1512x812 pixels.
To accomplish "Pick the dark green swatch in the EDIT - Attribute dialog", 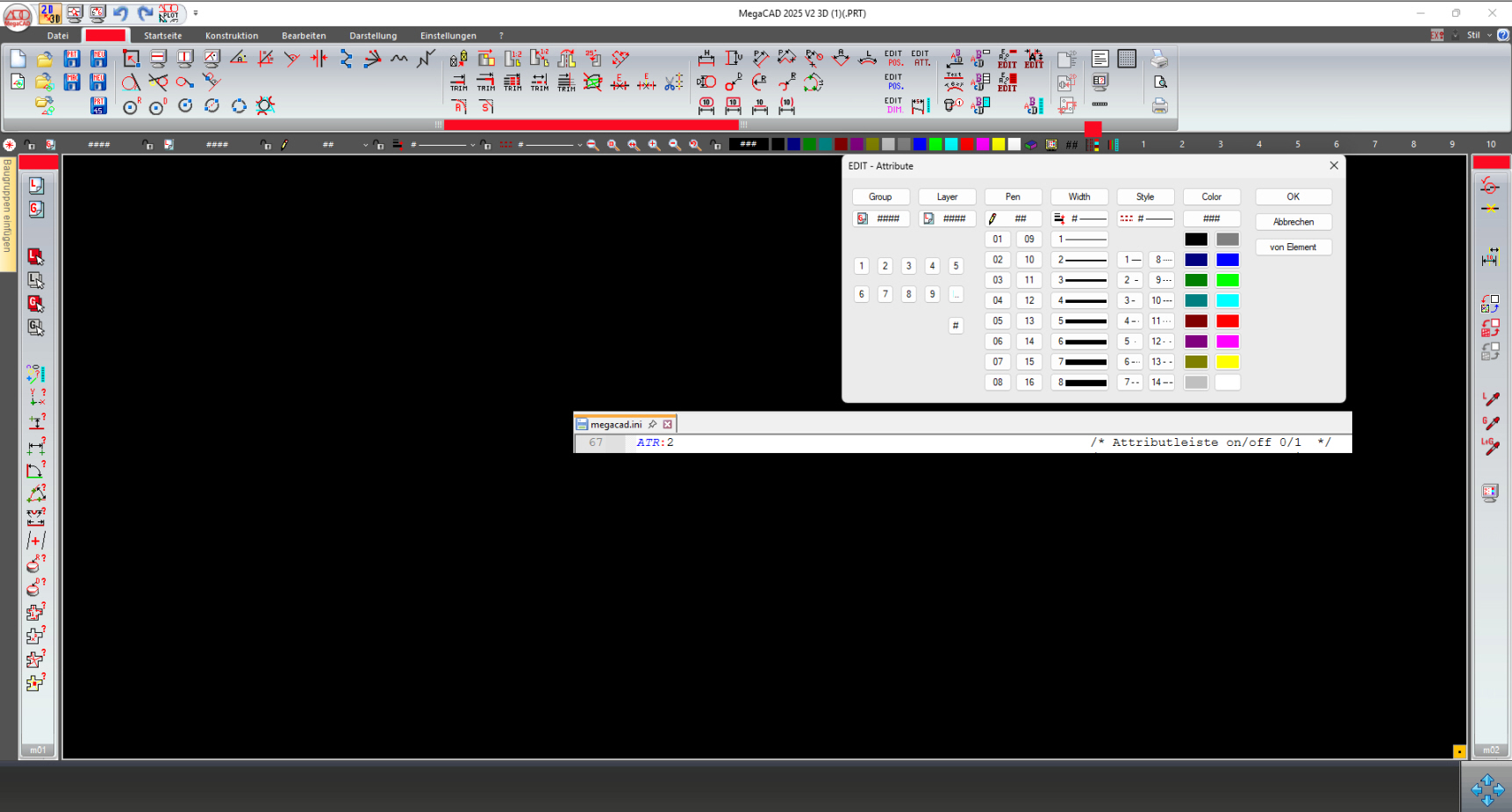I will tap(1196, 280).
